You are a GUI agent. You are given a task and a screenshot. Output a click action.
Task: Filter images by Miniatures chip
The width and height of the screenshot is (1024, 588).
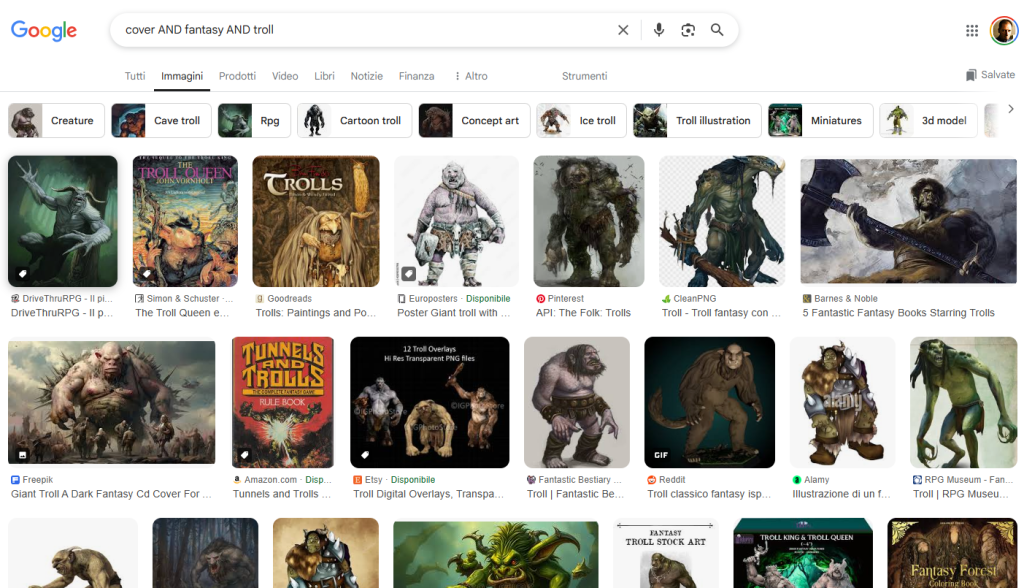click(x=820, y=120)
